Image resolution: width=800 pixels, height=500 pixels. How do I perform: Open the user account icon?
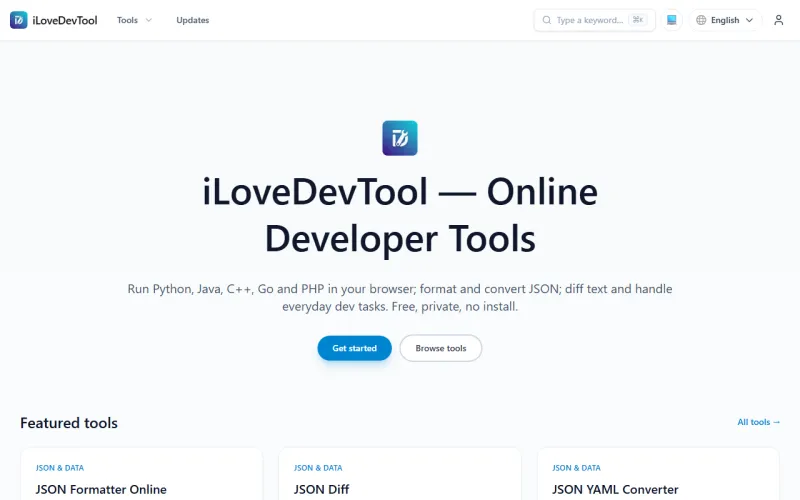[778, 20]
